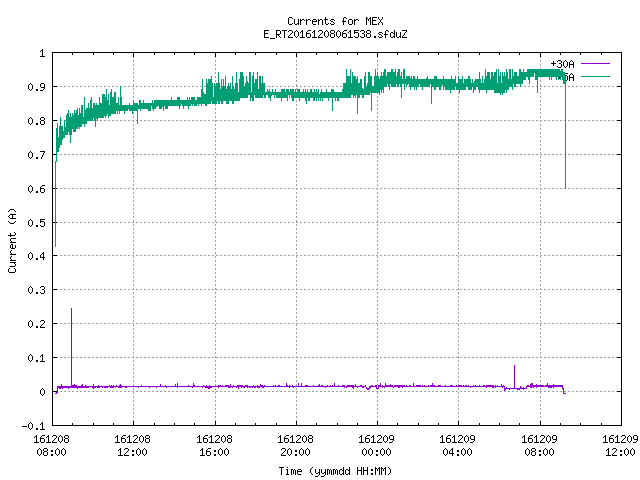Click the x-axis label "161208 08:00"
Viewport: 640px width, 480px height.
tap(51, 445)
